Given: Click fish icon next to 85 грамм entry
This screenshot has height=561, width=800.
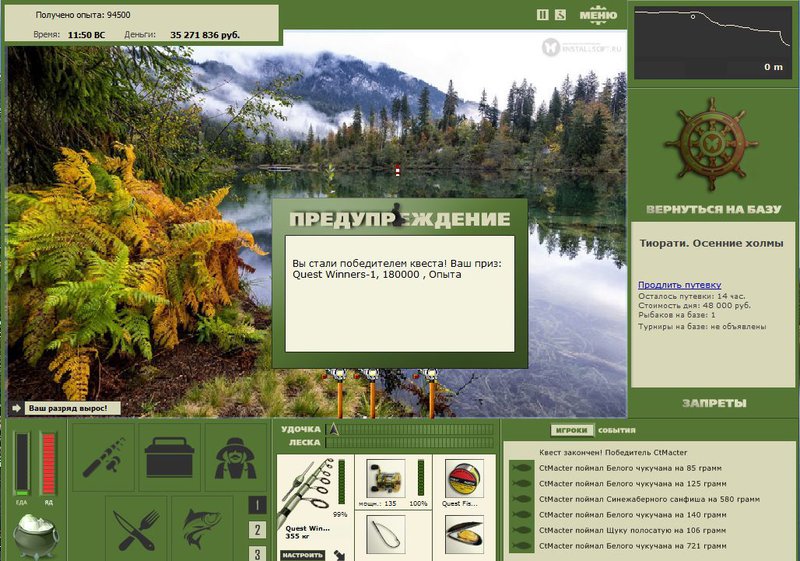Looking at the screenshot, I should point(521,468).
